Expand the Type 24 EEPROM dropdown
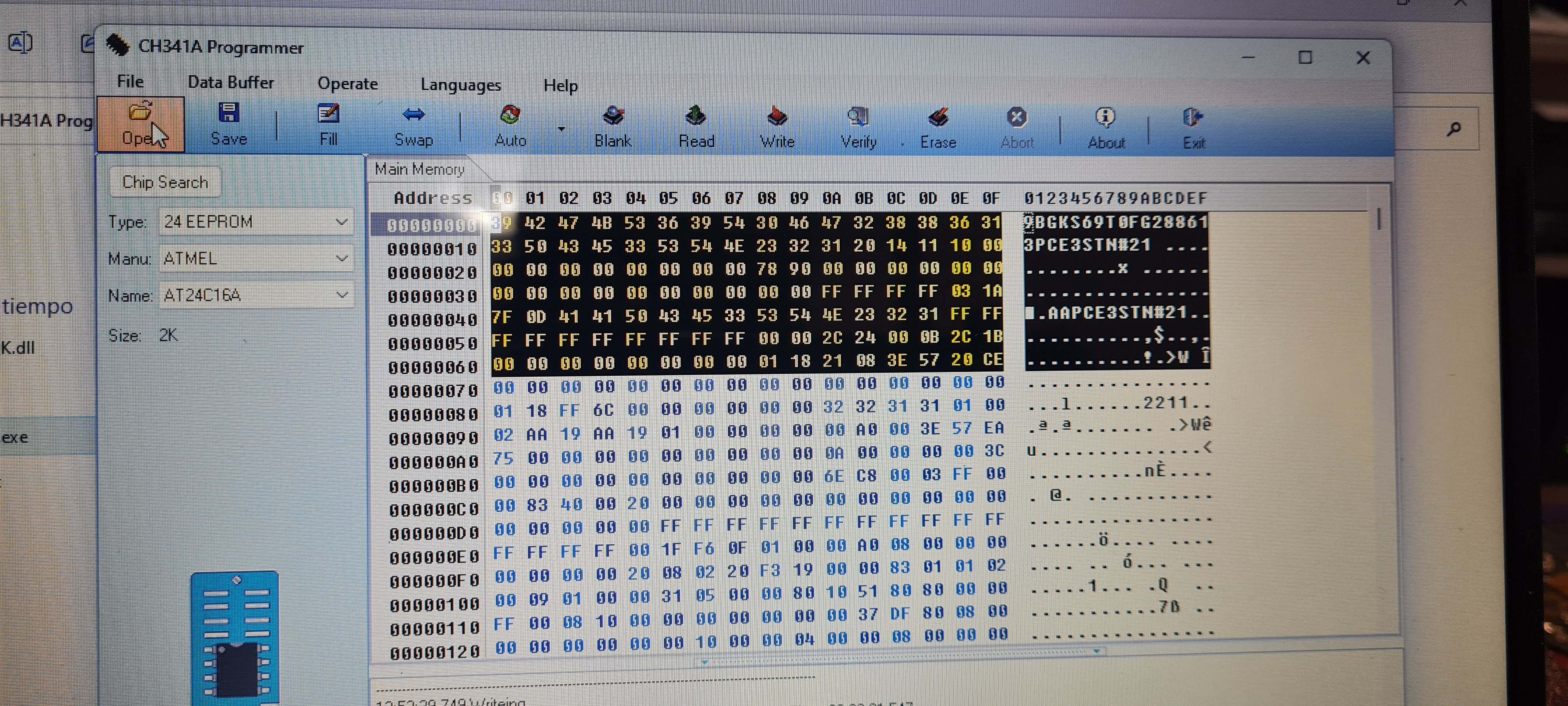Viewport: 1568px width, 706px height. [341, 222]
